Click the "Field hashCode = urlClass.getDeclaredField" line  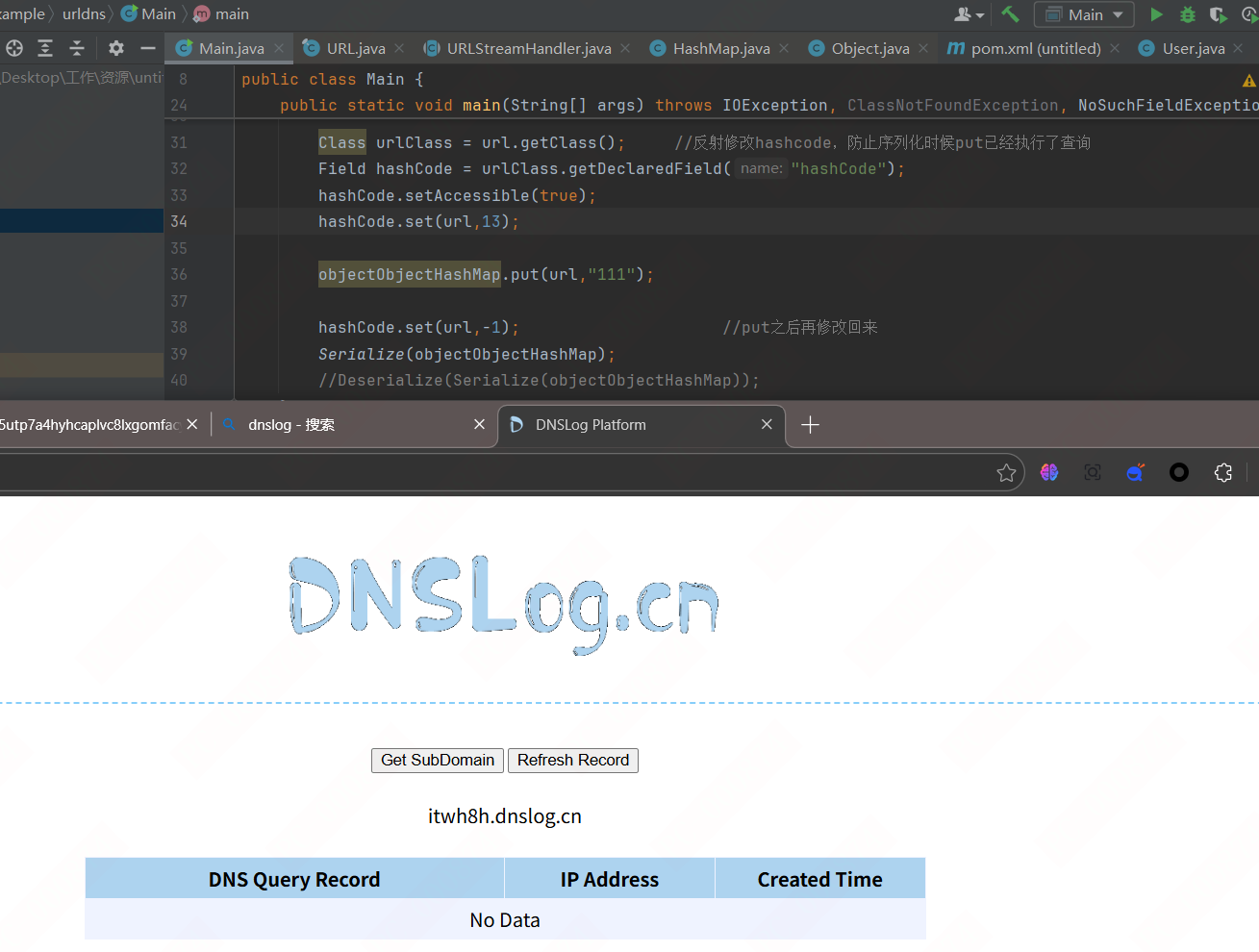point(612,168)
